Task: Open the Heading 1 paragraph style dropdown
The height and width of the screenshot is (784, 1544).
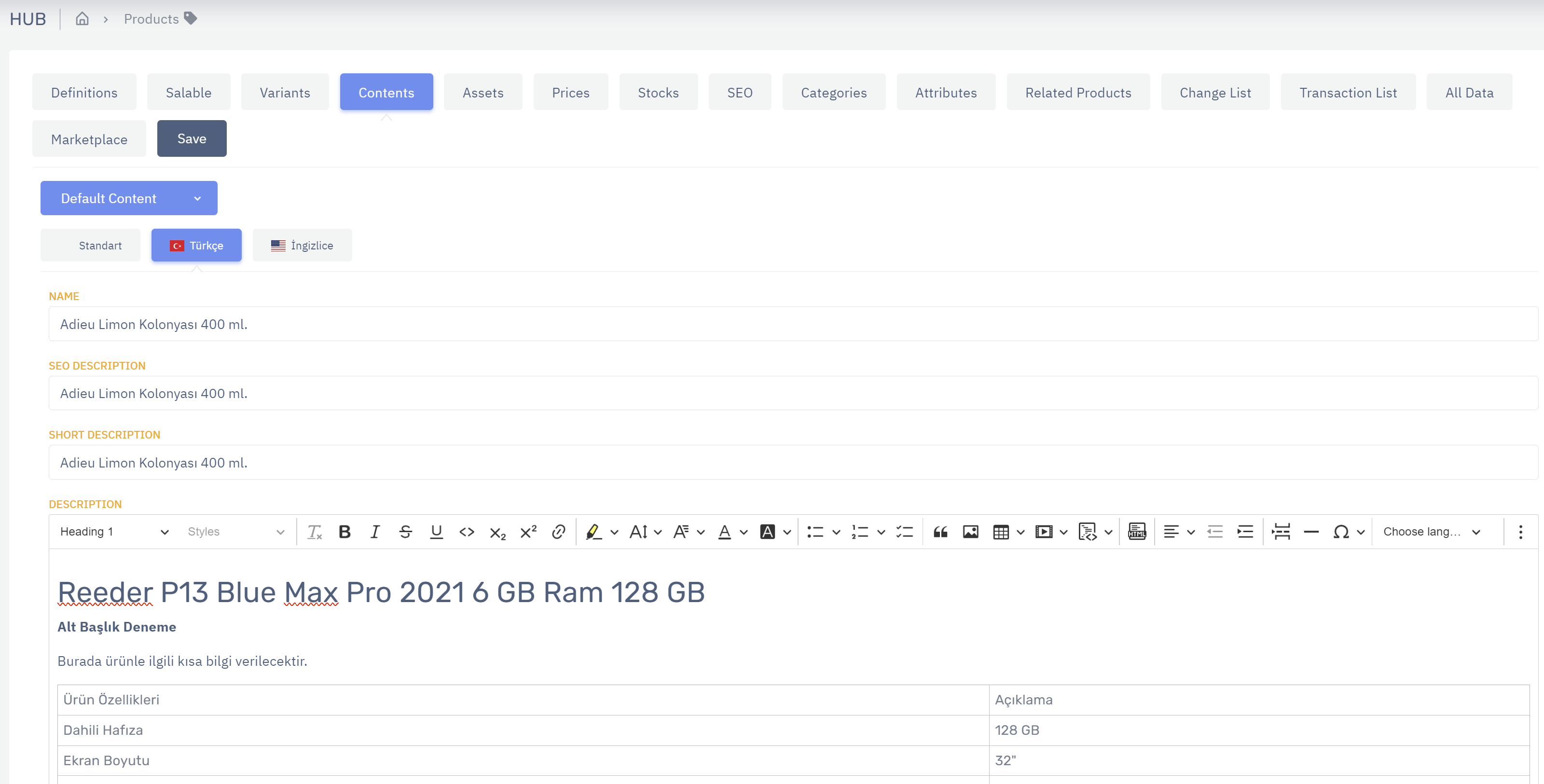Action: (x=114, y=532)
